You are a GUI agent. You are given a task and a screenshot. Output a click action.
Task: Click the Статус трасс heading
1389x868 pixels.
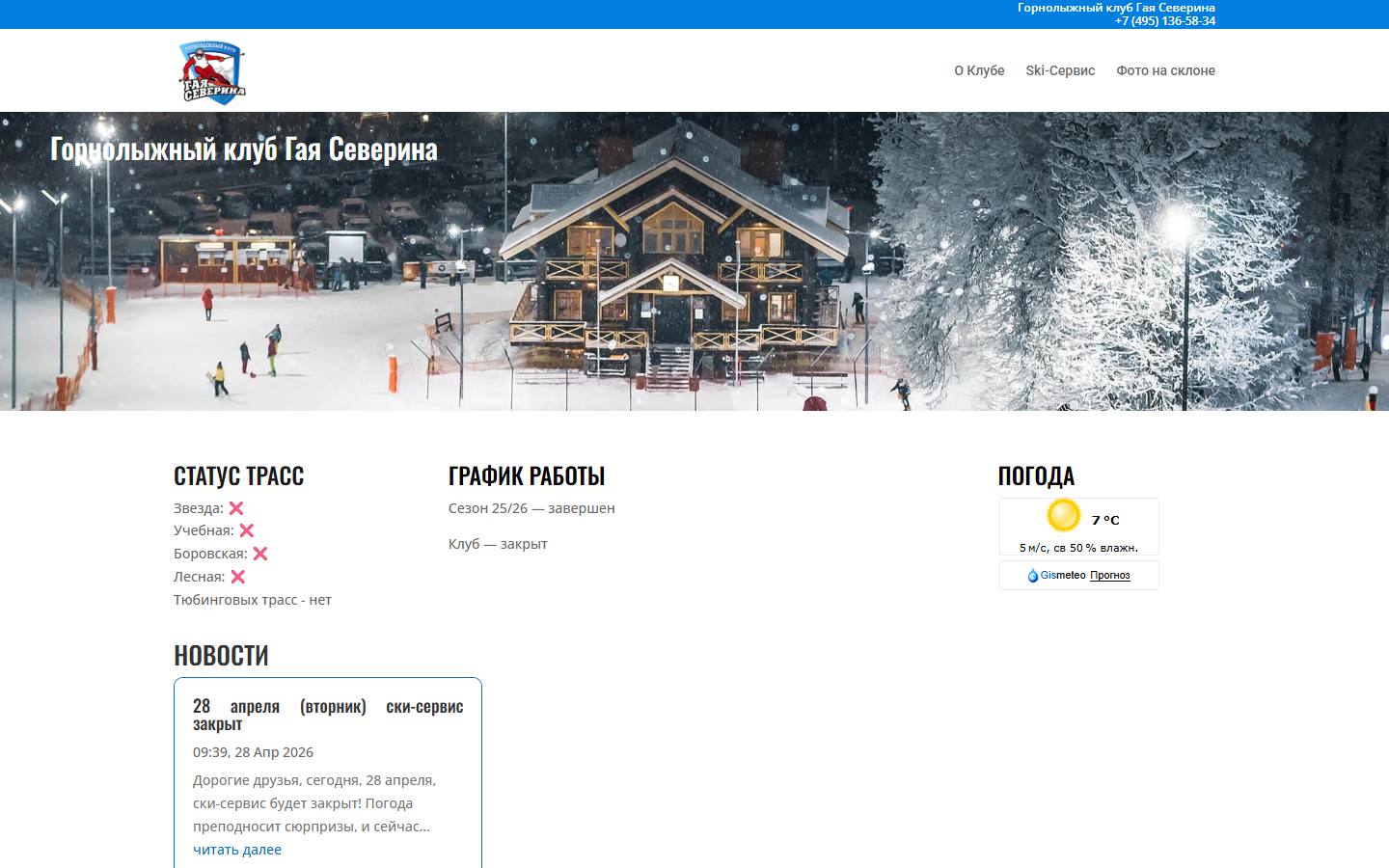tap(238, 475)
